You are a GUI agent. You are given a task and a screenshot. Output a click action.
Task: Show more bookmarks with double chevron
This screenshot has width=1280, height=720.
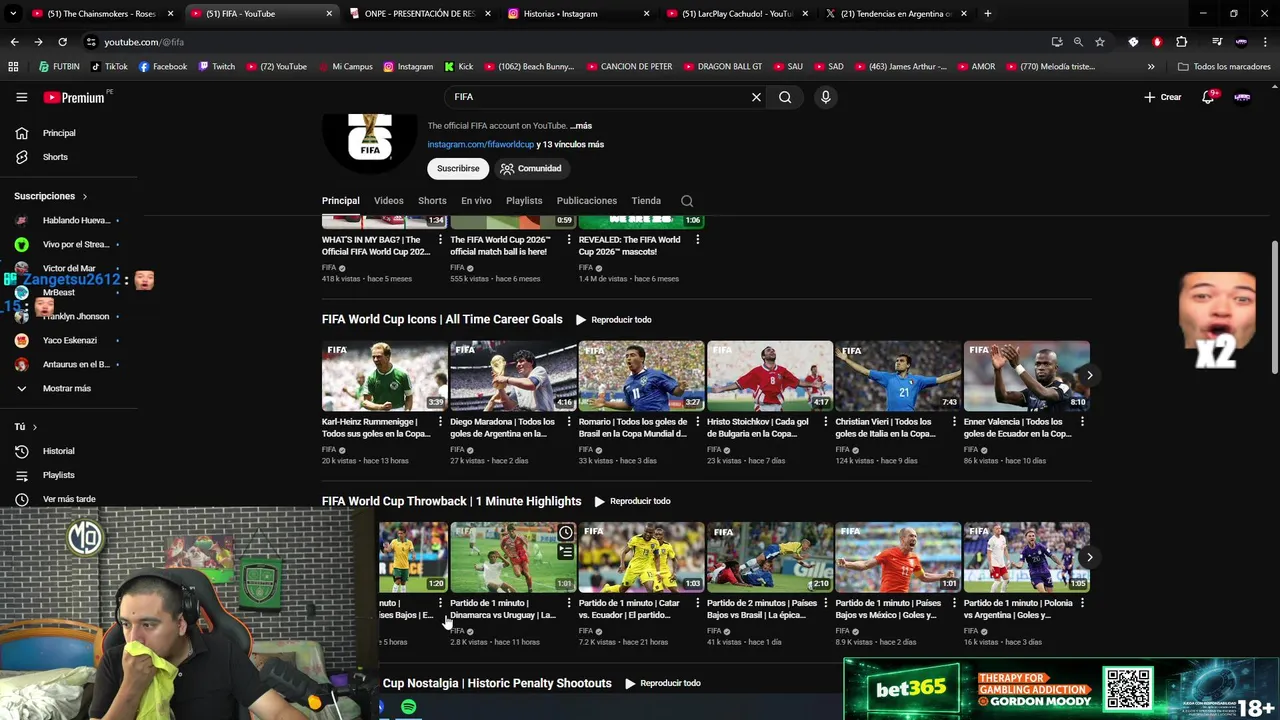tap(1151, 67)
